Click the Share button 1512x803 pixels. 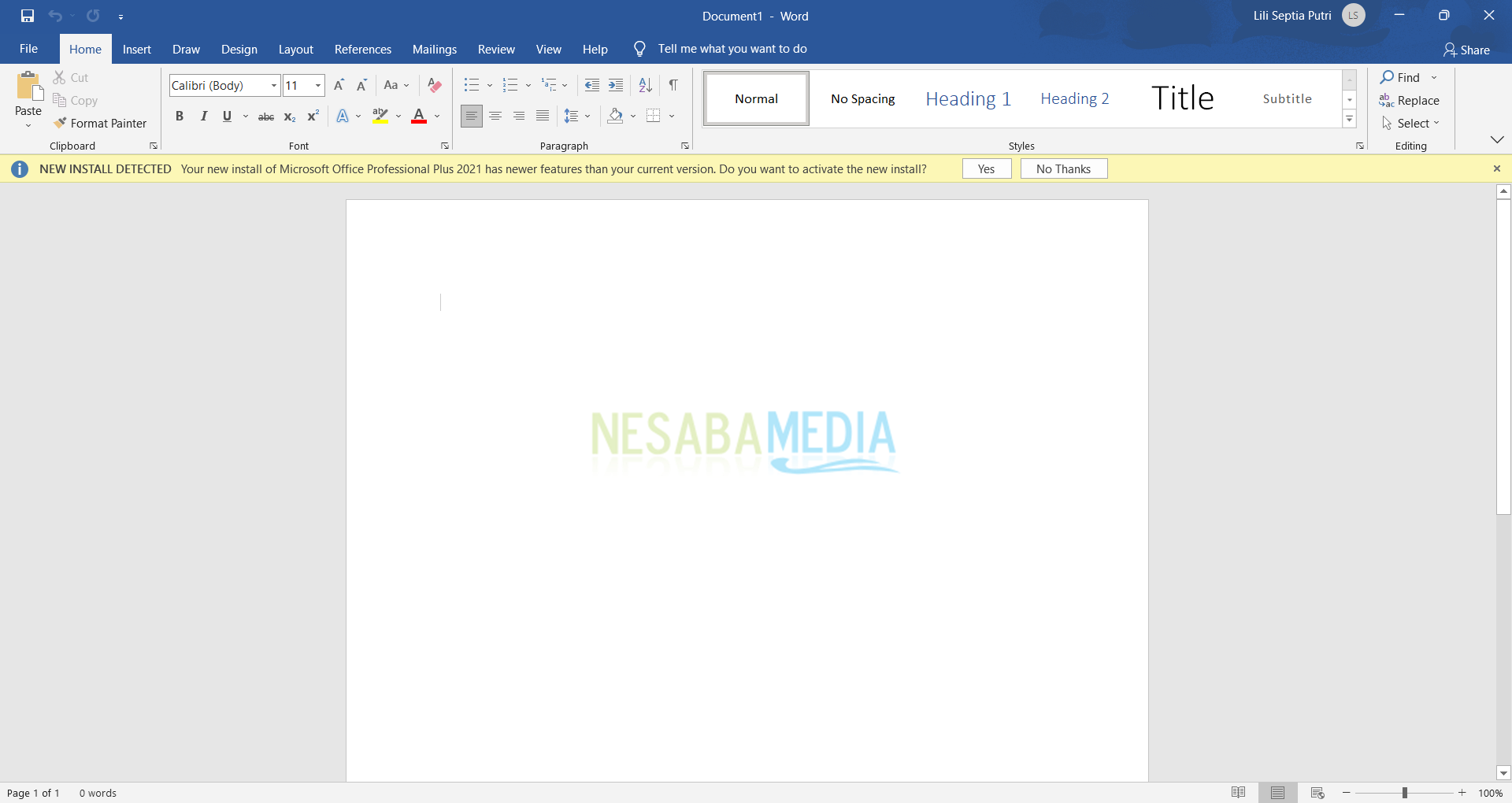[x=1466, y=50]
